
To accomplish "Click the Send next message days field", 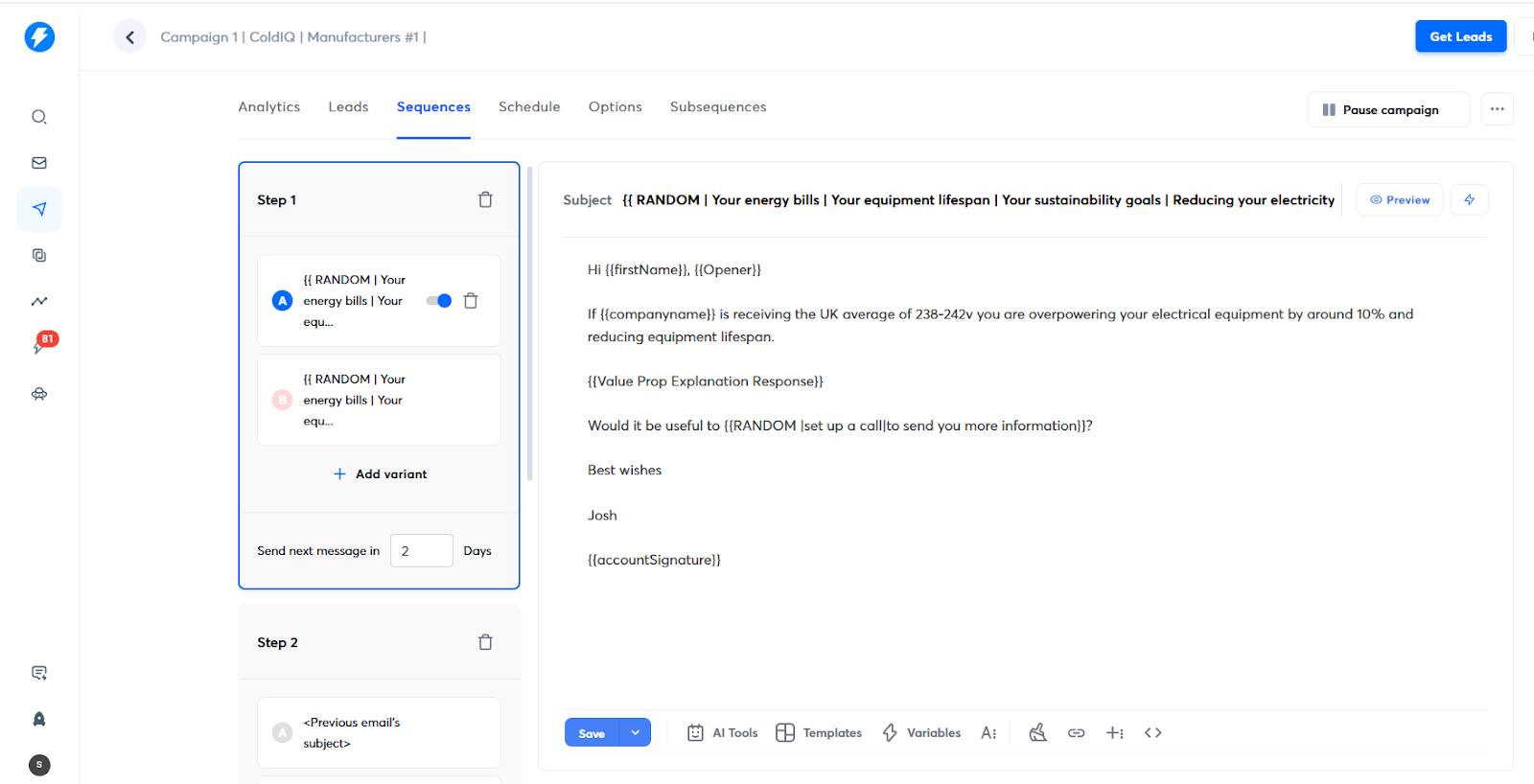I will (421, 551).
